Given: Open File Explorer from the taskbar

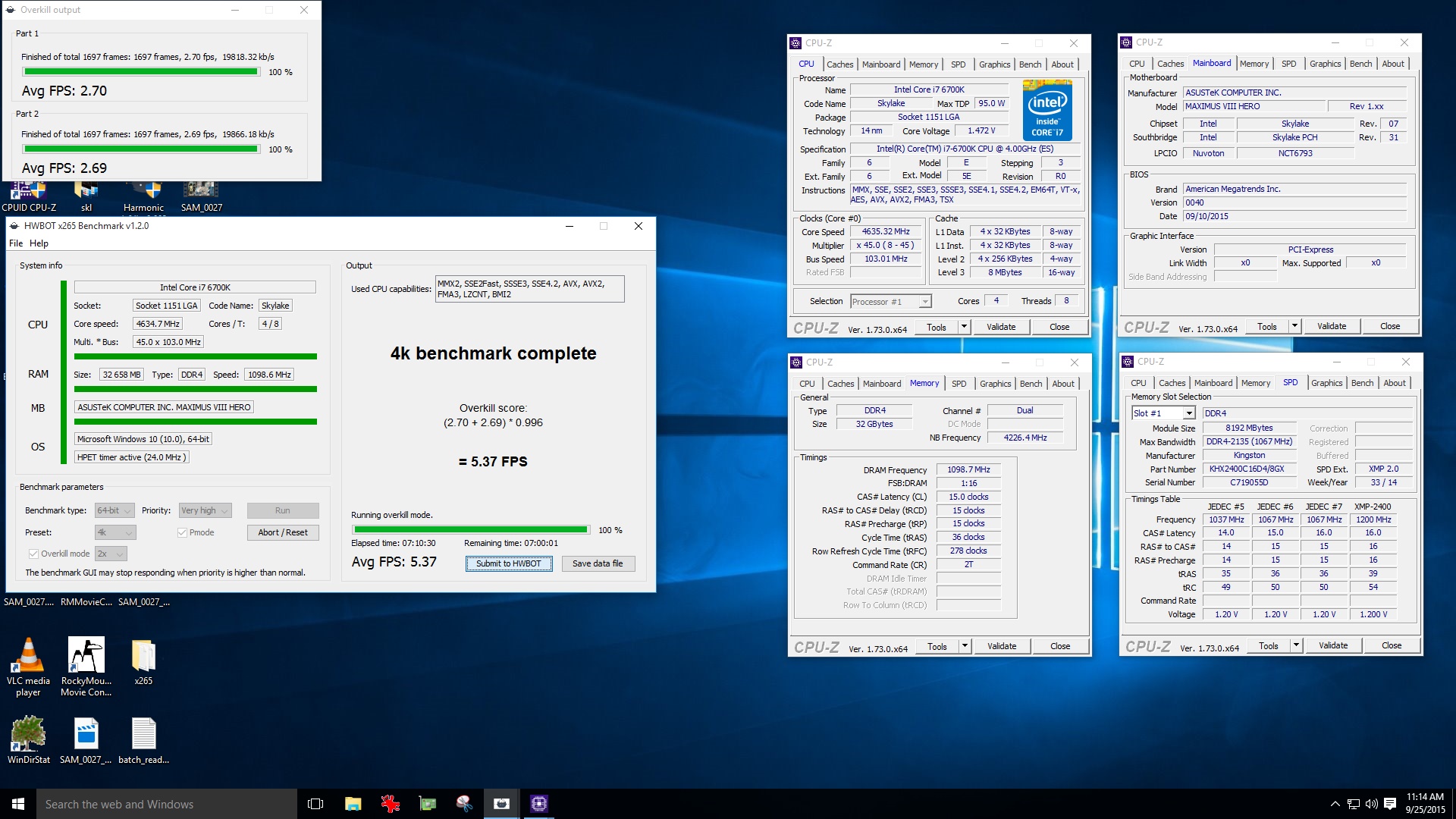Looking at the screenshot, I should coord(353,804).
